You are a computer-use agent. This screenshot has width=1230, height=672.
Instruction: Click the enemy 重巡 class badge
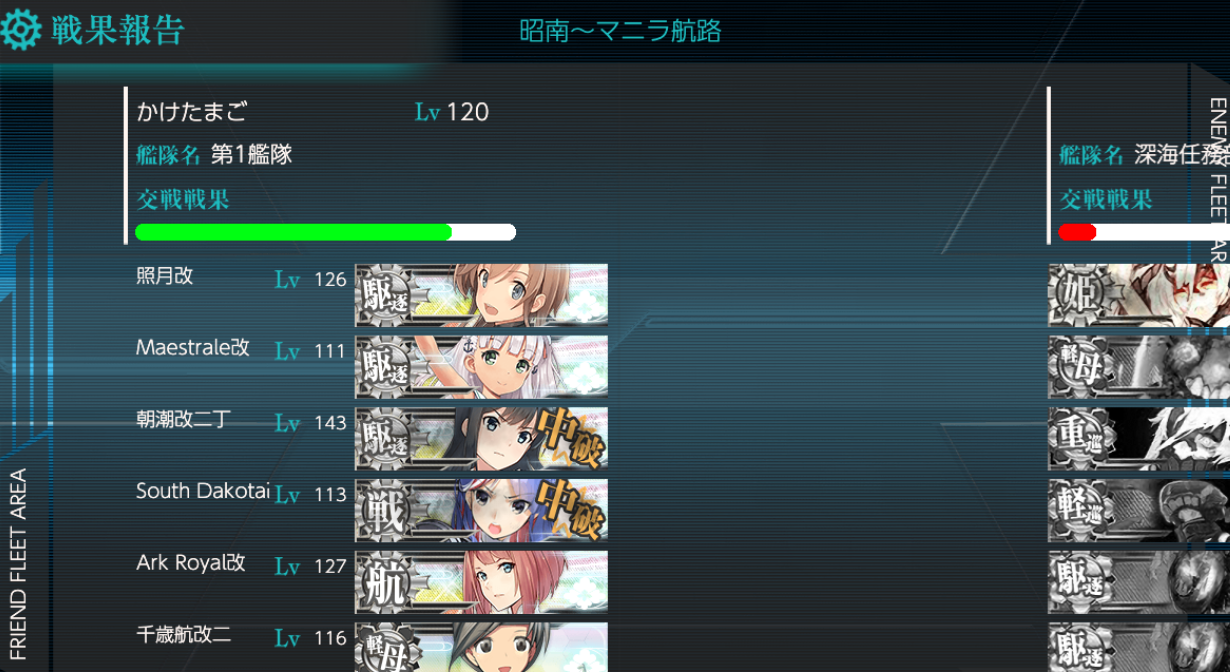click(1076, 439)
